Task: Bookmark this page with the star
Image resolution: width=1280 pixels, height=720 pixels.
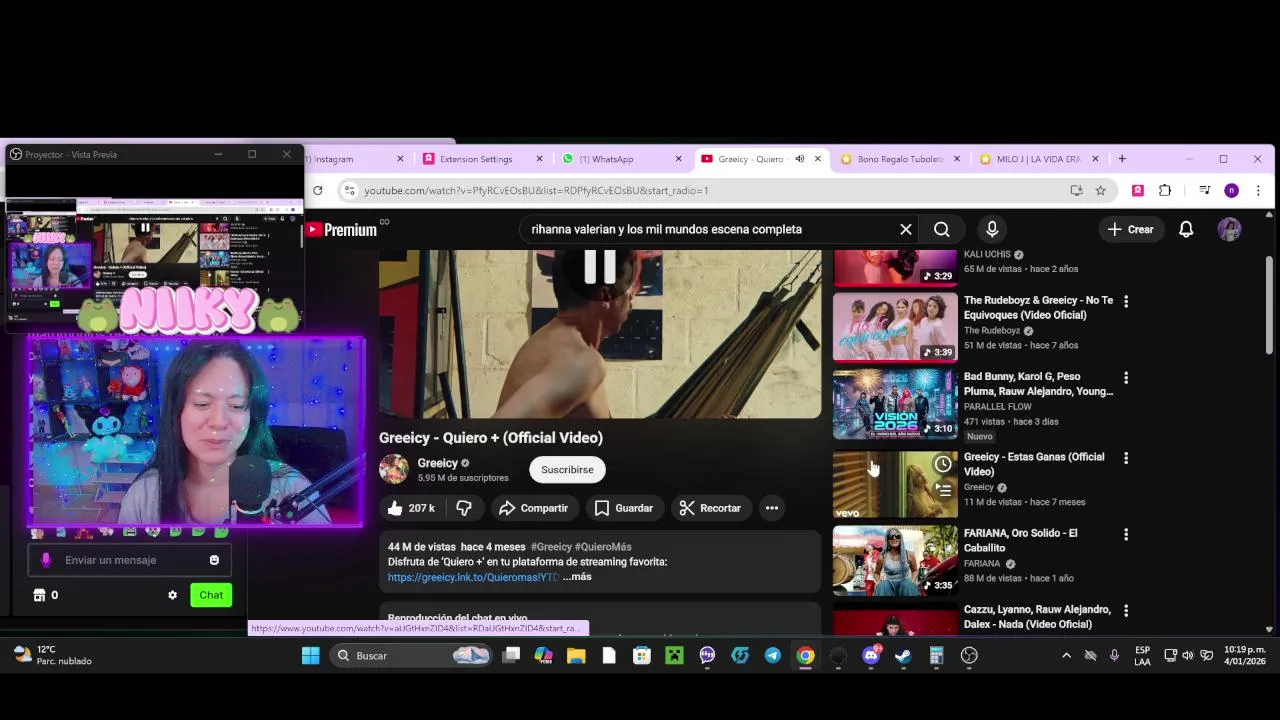Action: point(1100,190)
